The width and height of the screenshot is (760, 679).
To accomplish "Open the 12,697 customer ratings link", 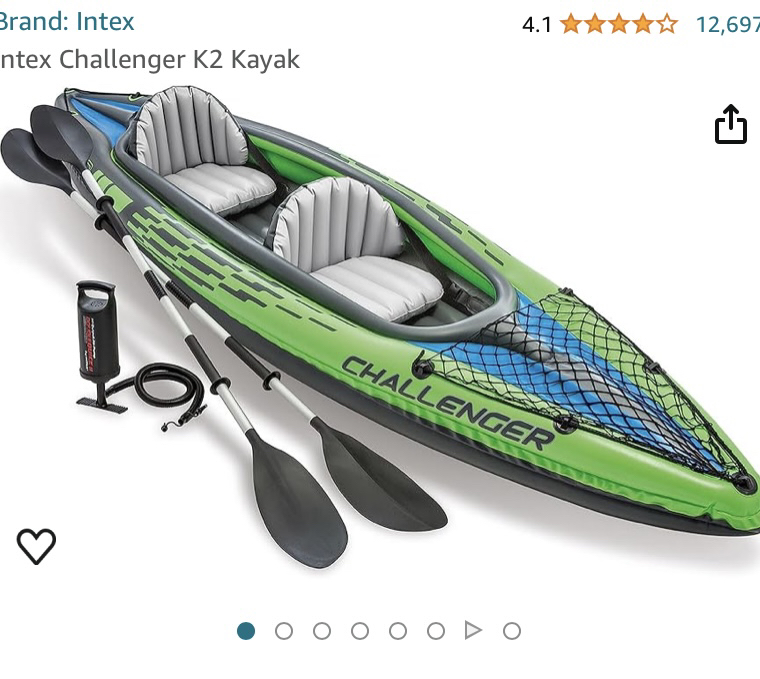I will pos(728,24).
